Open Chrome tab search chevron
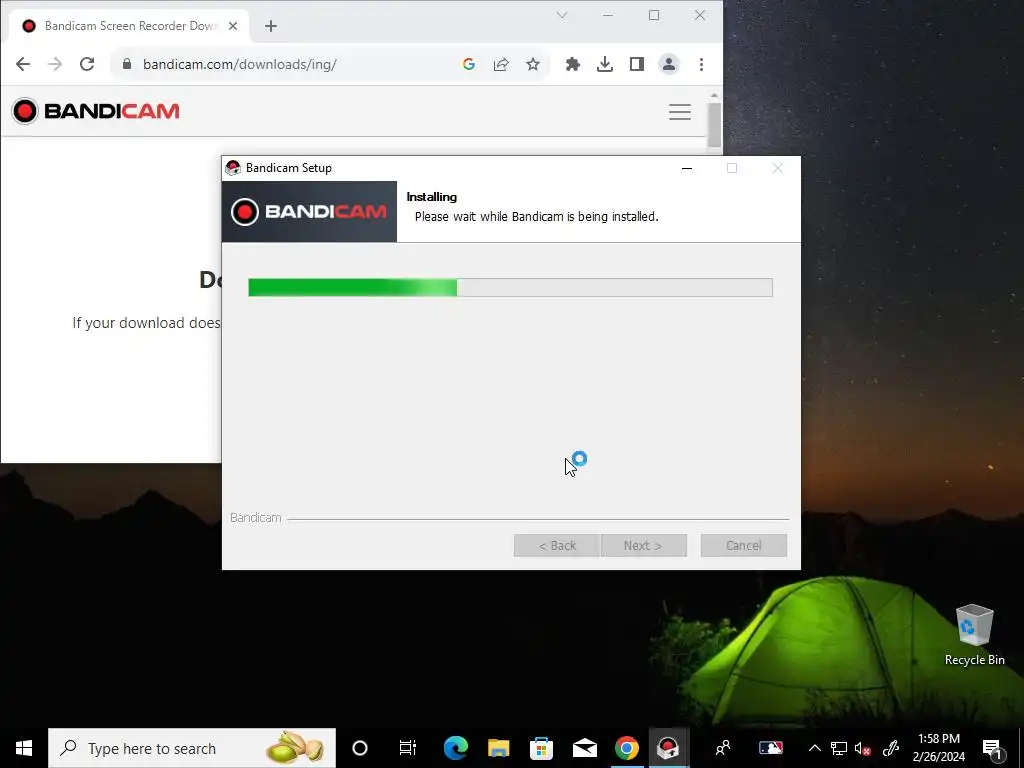 (x=562, y=15)
